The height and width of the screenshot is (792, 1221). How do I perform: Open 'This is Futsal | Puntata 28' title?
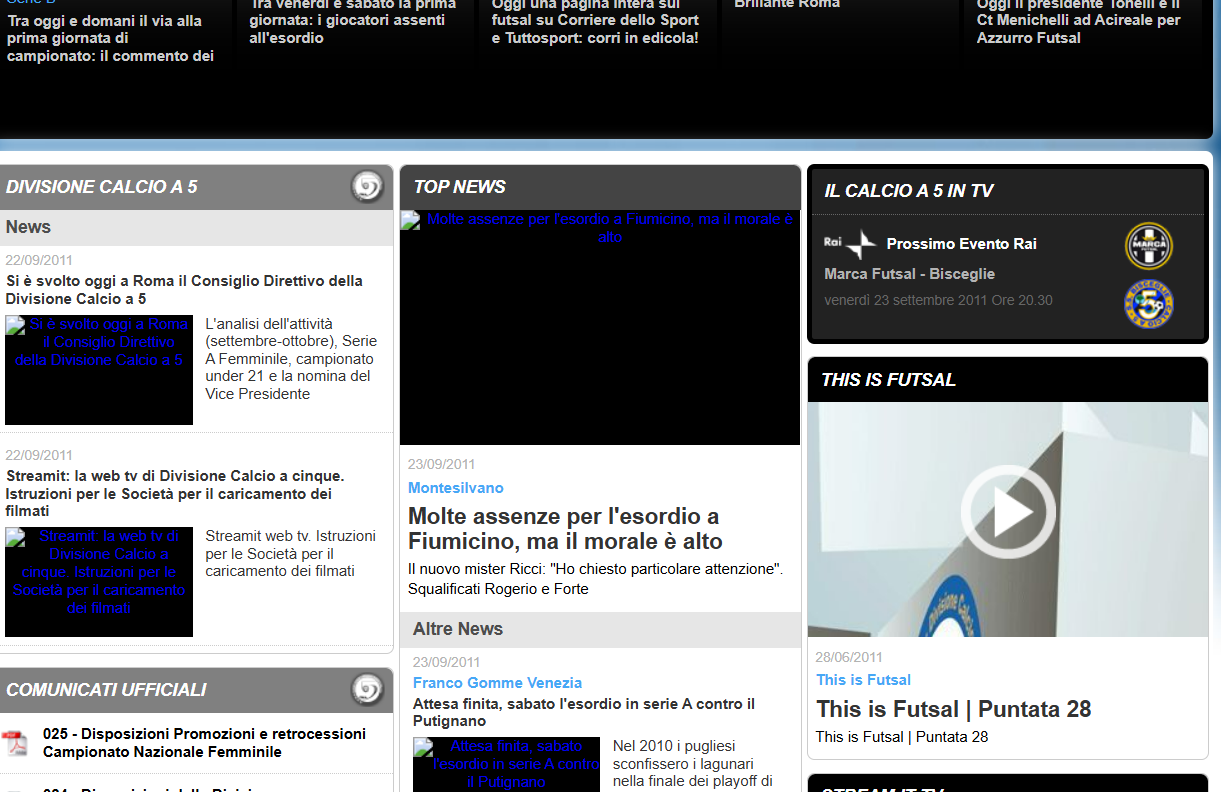coord(954,709)
